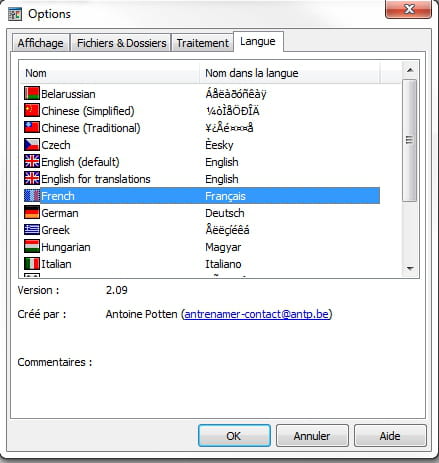
Task: Click the scrollbar up arrow
Action: point(410,70)
